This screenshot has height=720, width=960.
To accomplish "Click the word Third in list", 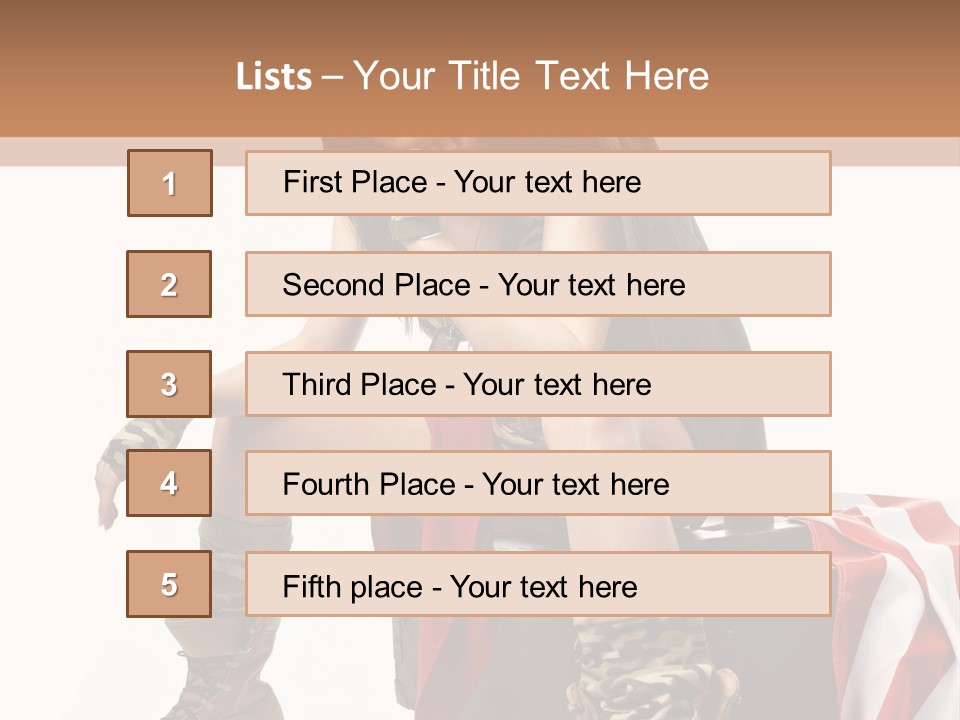I will [316, 385].
